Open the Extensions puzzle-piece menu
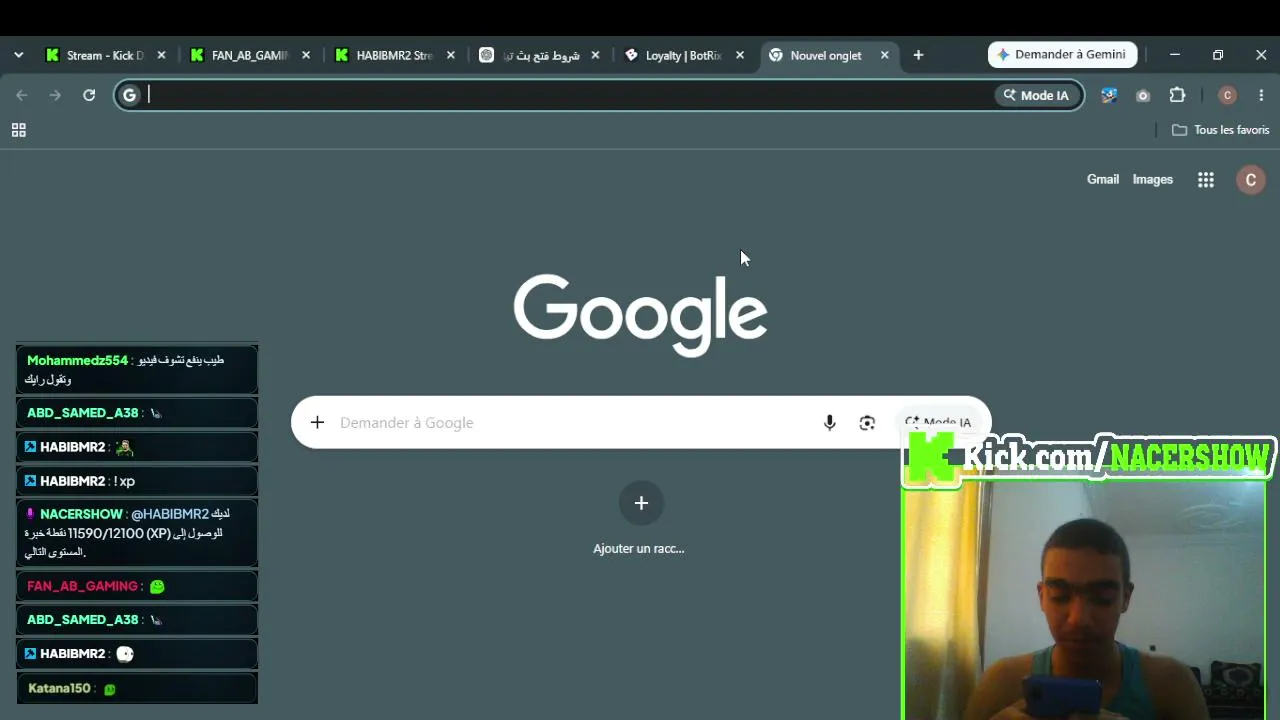This screenshot has width=1280, height=720. pos(1177,95)
